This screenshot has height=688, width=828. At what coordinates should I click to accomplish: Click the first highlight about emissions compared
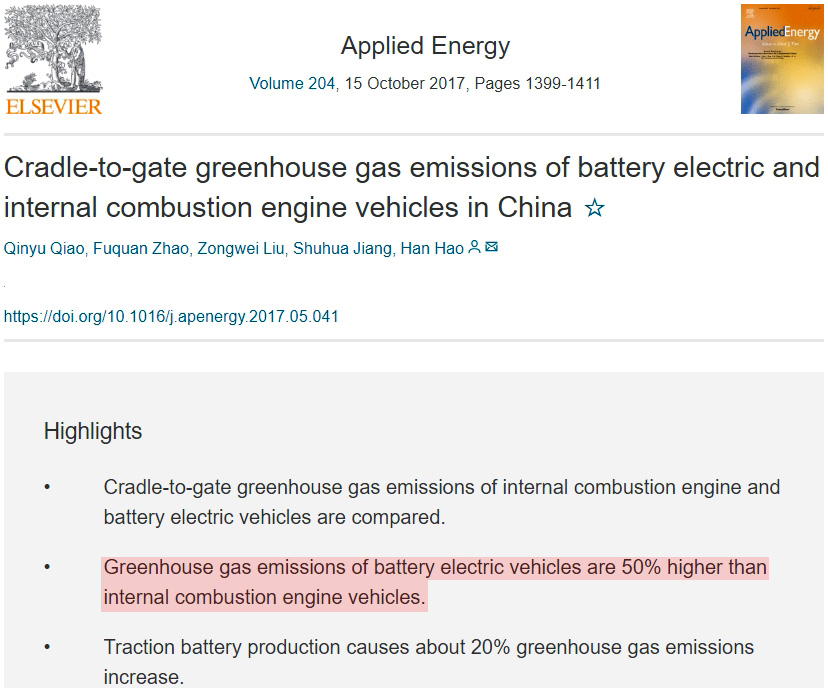[x=441, y=502]
